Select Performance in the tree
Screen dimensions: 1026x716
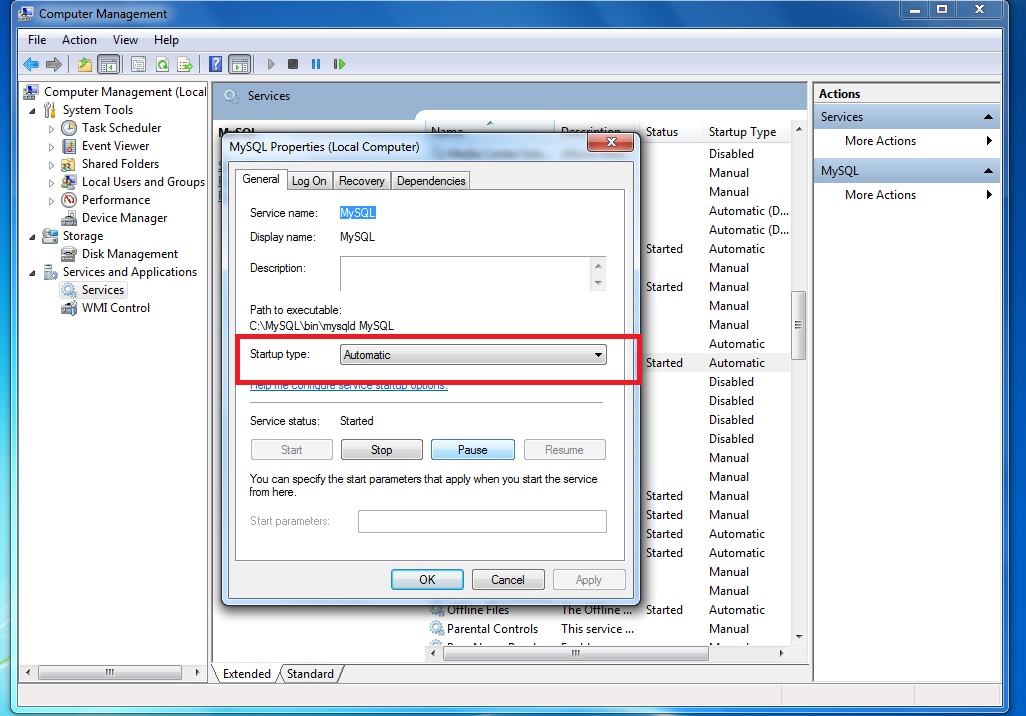pyautogui.click(x=116, y=200)
